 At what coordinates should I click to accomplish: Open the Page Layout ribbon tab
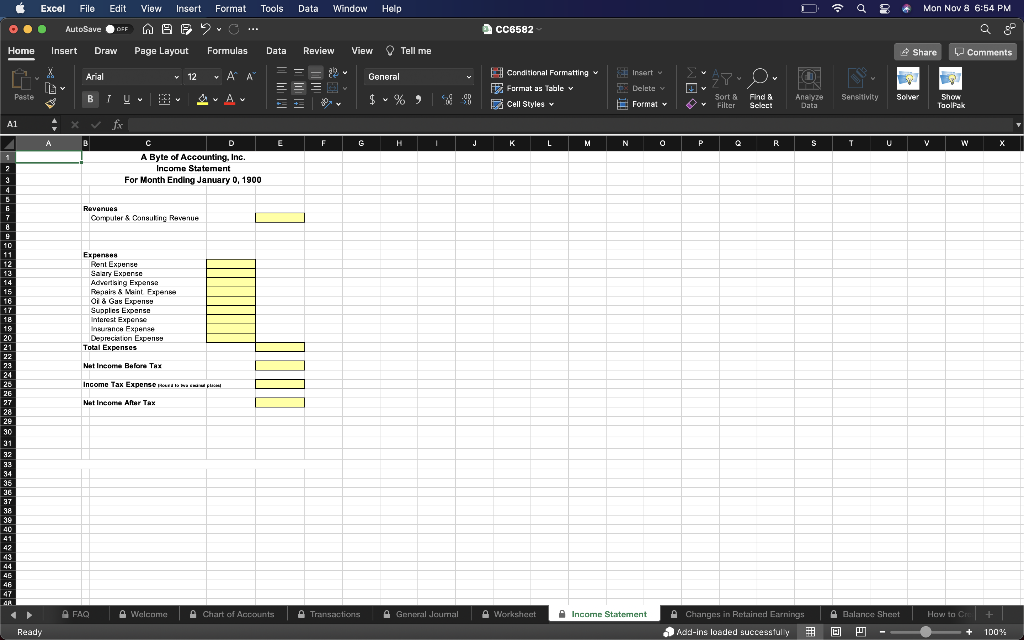(x=161, y=51)
